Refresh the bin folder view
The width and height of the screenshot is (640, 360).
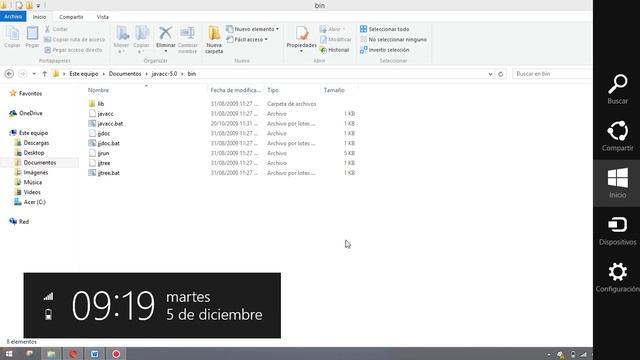[x=500, y=74]
